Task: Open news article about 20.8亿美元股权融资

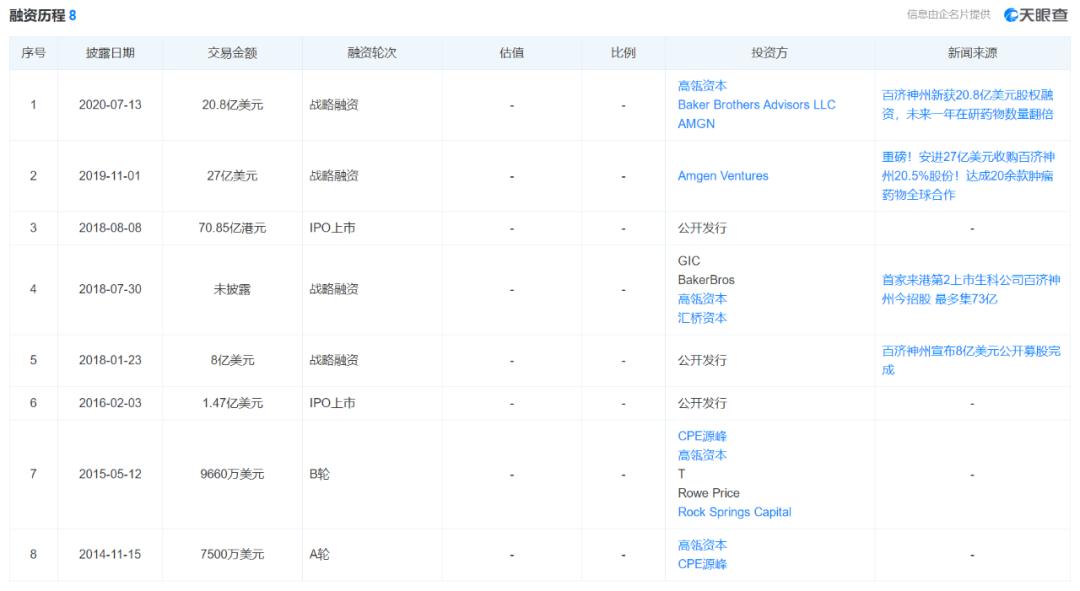Action: [x=969, y=105]
